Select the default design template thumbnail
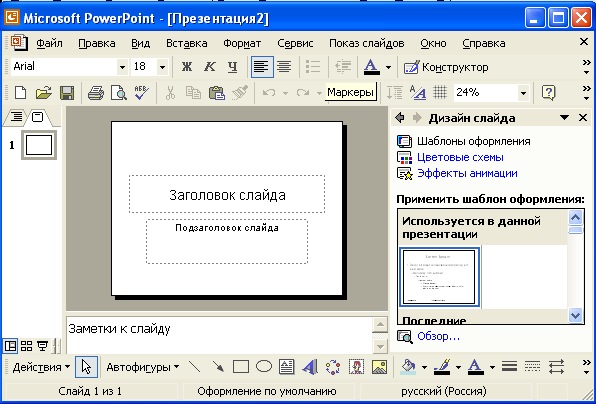 [x=439, y=277]
